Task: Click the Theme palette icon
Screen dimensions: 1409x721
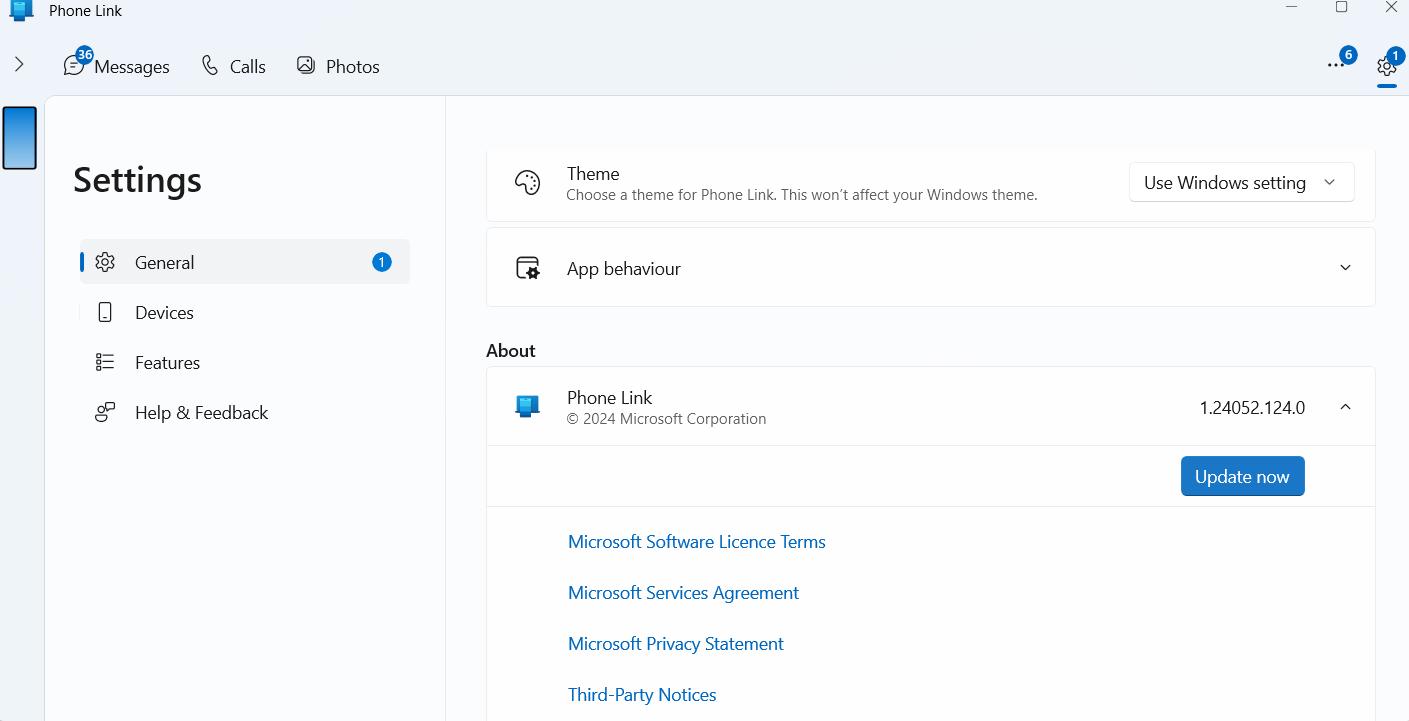Action: pyautogui.click(x=527, y=183)
